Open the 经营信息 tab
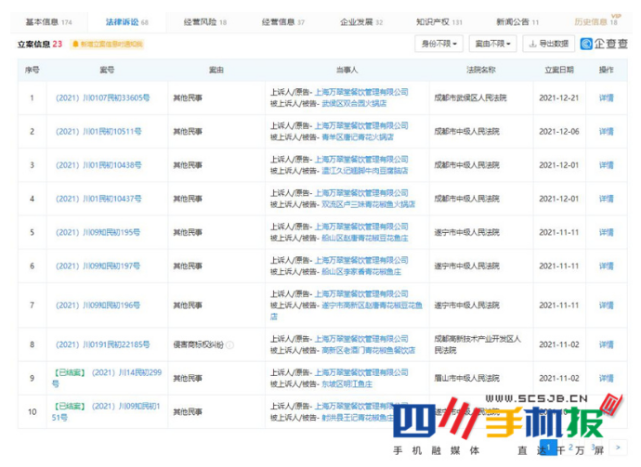 [x=283, y=22]
